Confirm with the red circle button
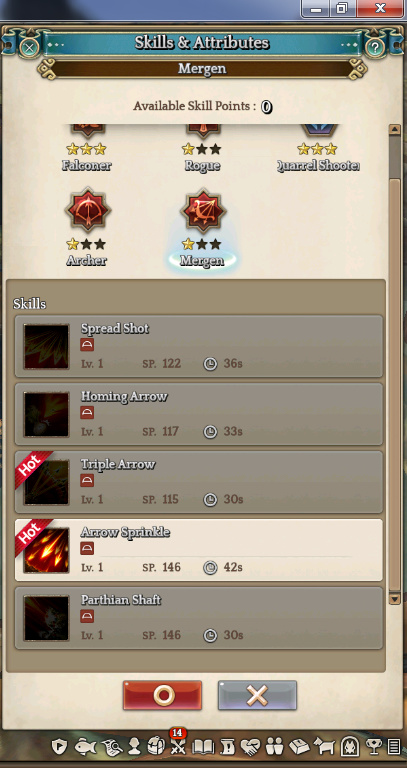The image size is (407, 768). click(162, 695)
